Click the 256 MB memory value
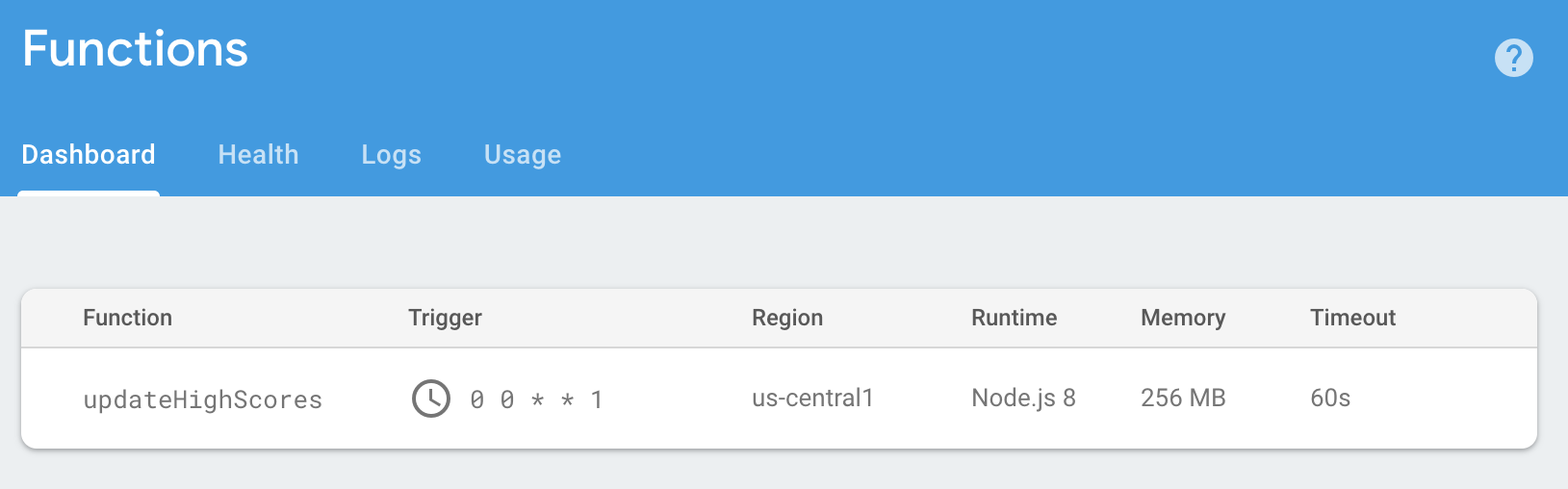 [1183, 399]
